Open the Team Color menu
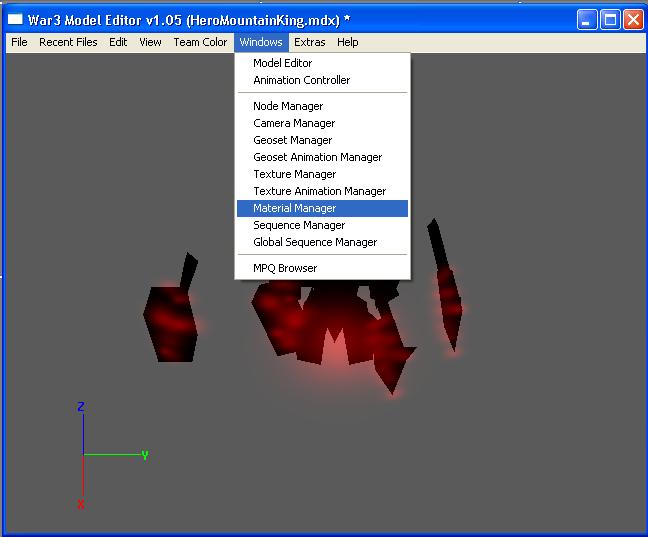The height and width of the screenshot is (537, 648). point(200,42)
